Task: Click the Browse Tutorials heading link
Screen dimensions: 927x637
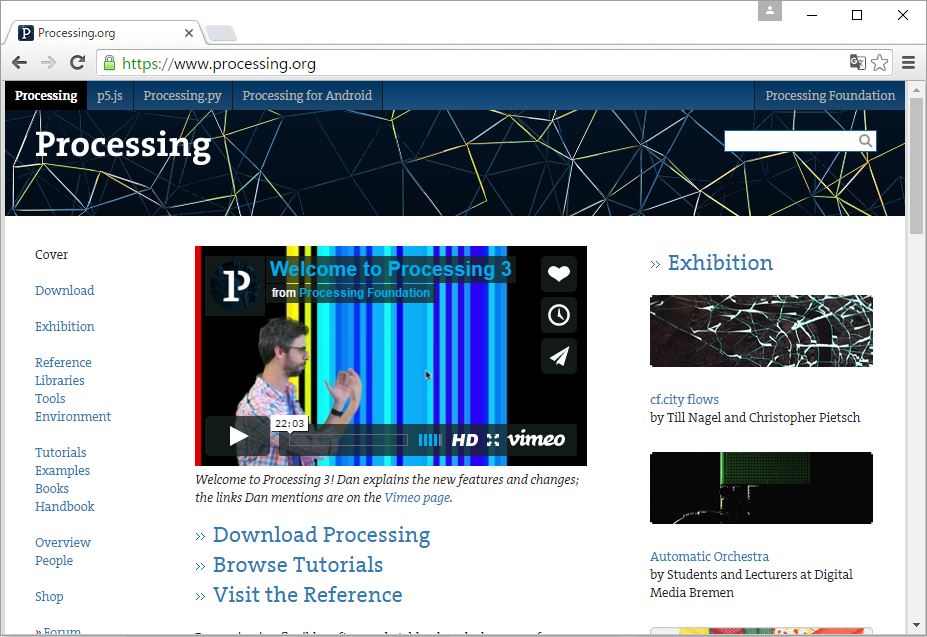Action: tap(298, 565)
